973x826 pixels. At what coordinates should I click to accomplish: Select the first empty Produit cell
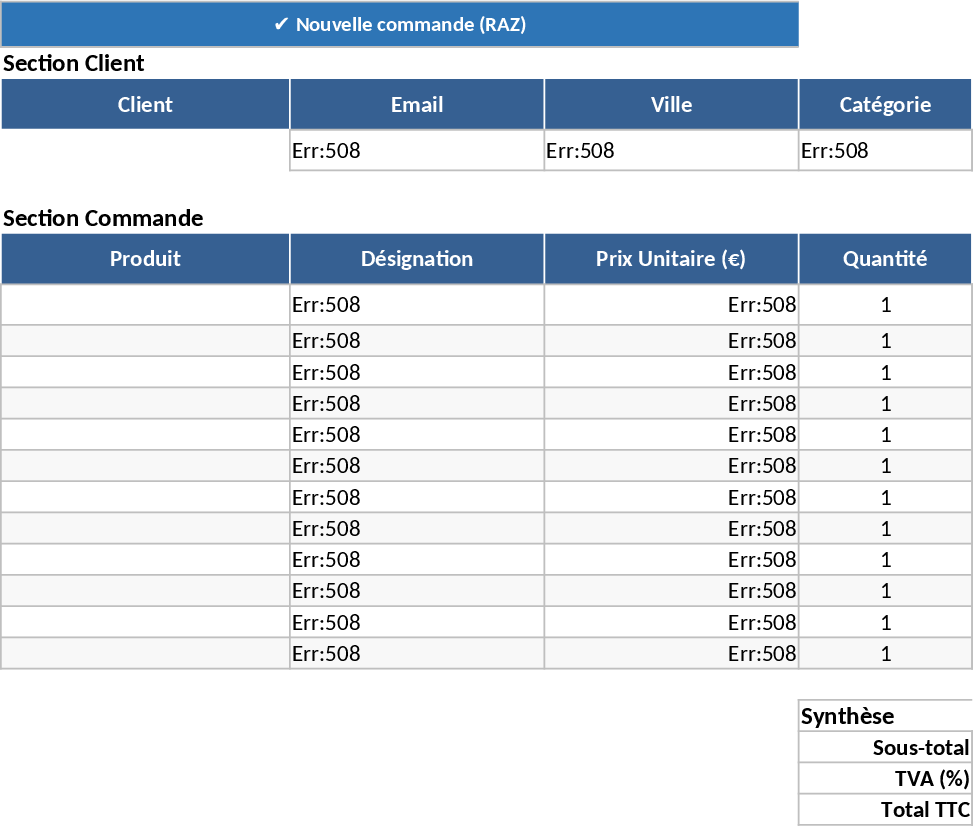click(145, 304)
